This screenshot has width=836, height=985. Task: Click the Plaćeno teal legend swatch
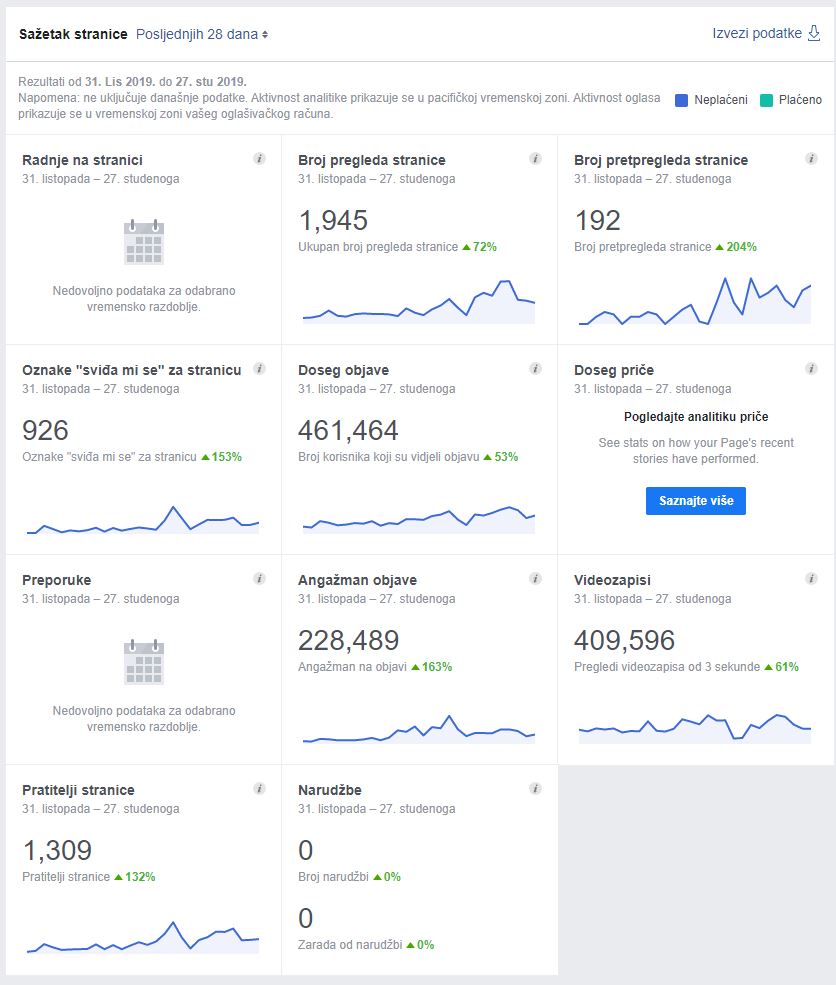(766, 100)
